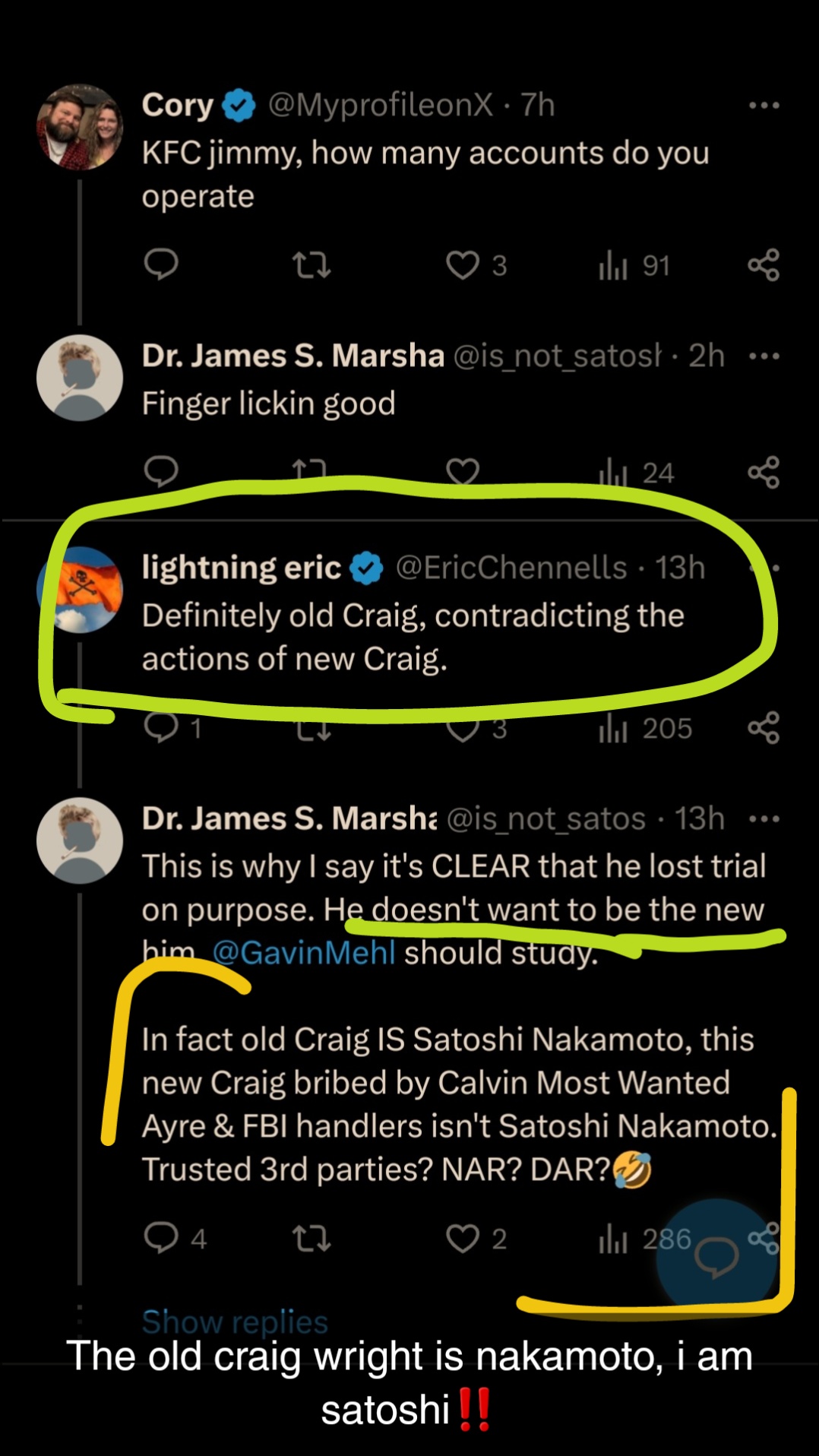This screenshot has height=1456, width=819.
Task: Share lightning eric's tweet
Action: pos(764,728)
